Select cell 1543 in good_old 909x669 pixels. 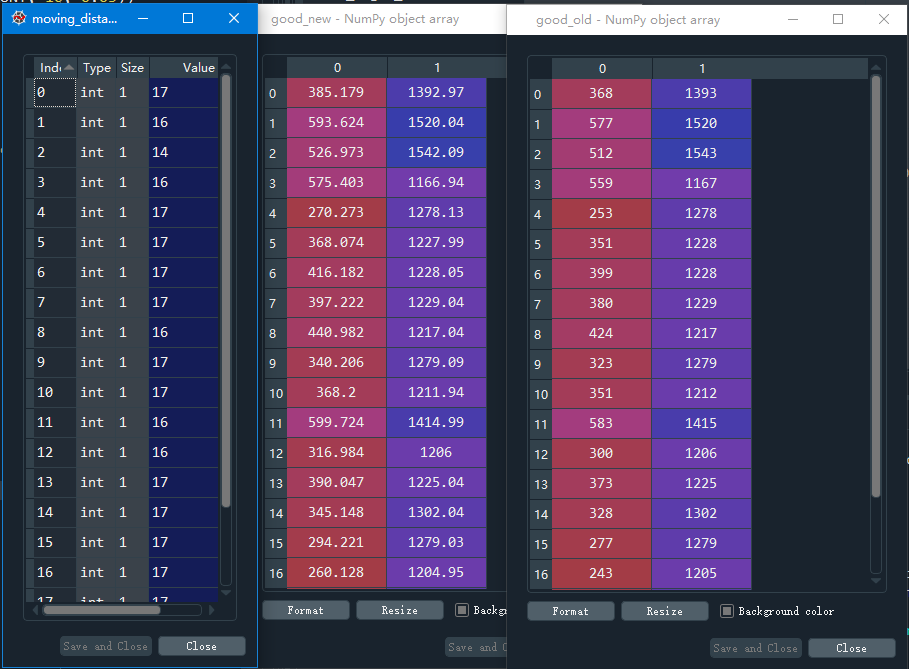(x=701, y=153)
